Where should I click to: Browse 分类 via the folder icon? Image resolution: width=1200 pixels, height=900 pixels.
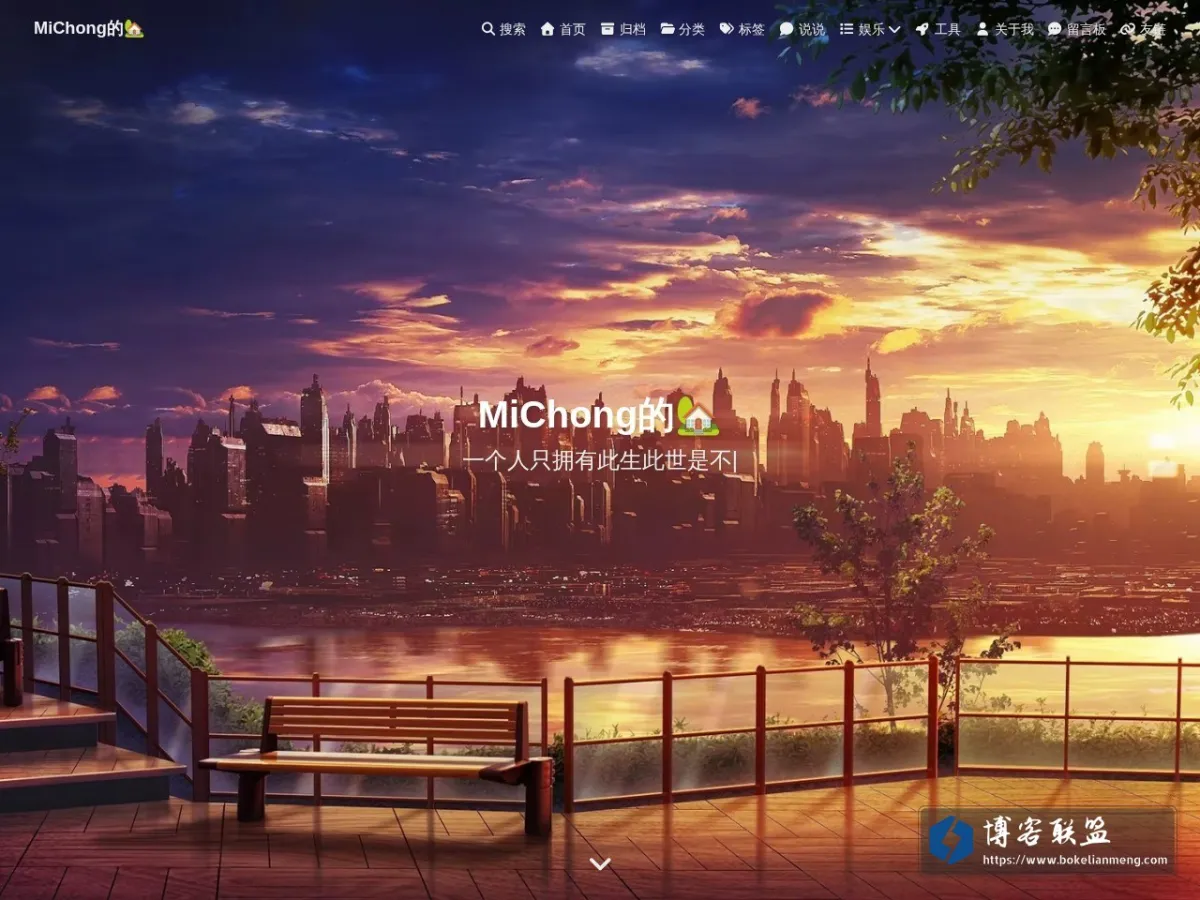coord(667,29)
